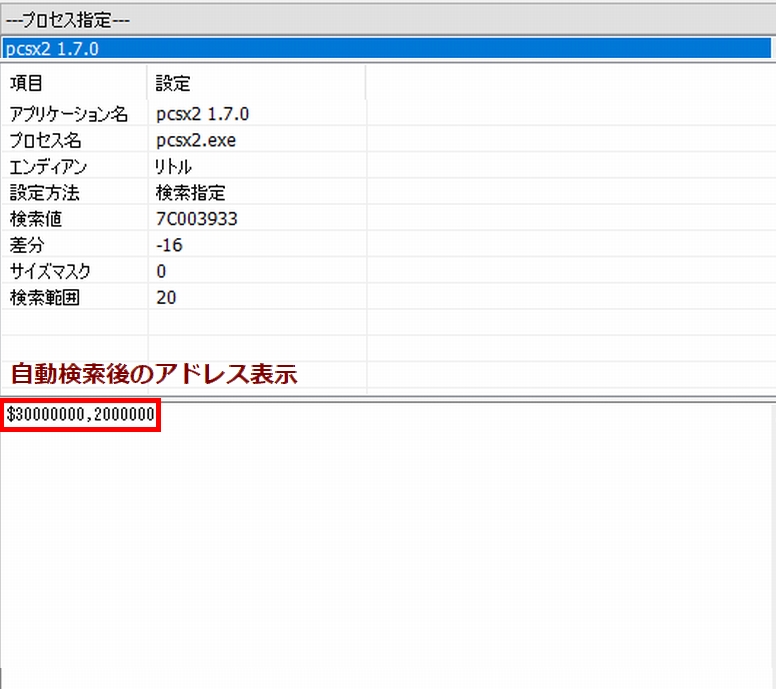
Task: Click the 20 search range value
Action: [166, 297]
